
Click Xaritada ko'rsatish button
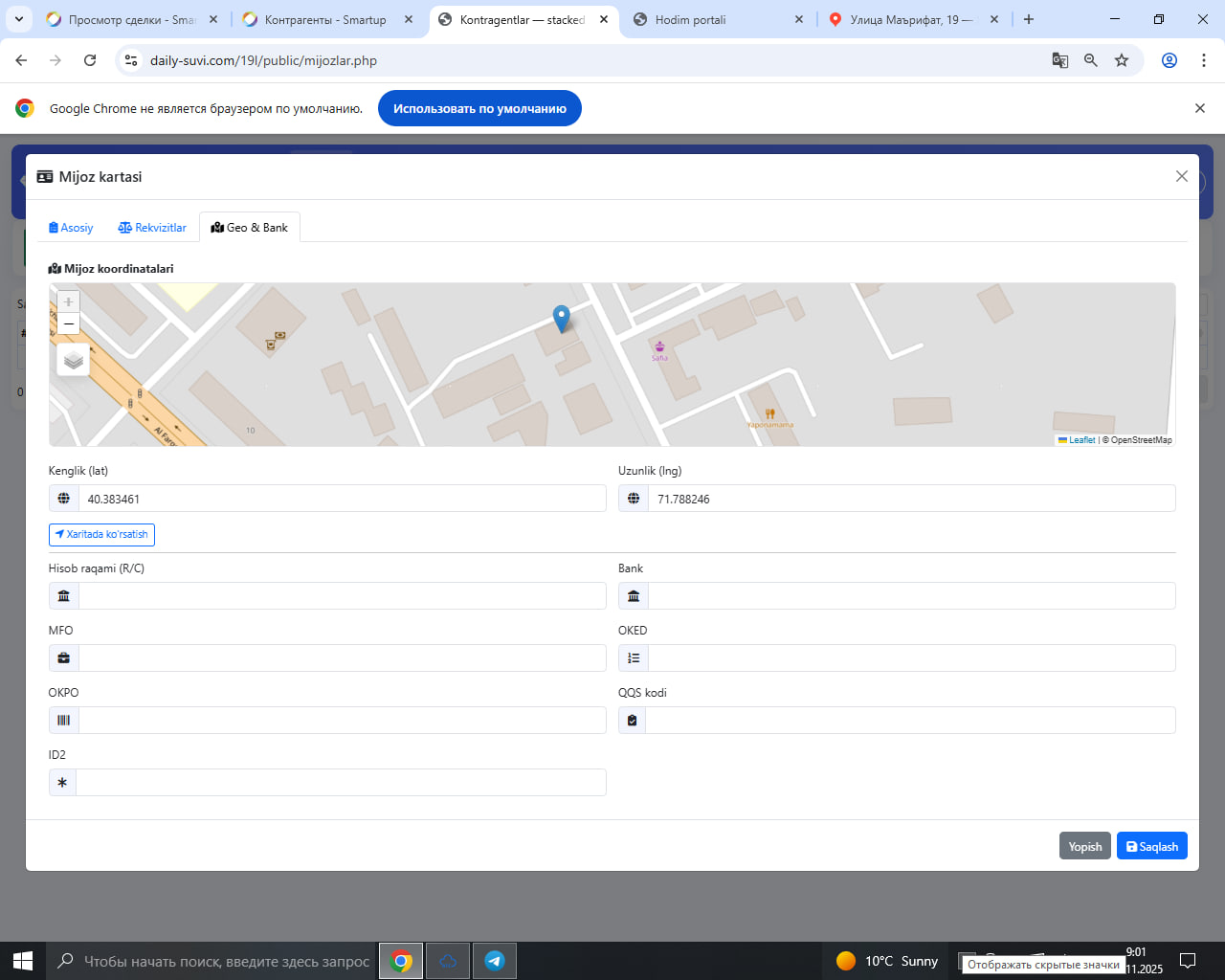tap(101, 534)
